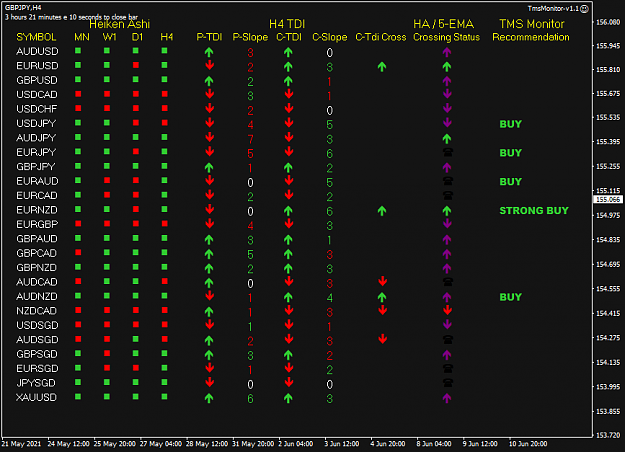Viewport: 625px width, 452px height.
Task: Click the AUDUSD purple up crossing arrow
Action: click(447, 52)
